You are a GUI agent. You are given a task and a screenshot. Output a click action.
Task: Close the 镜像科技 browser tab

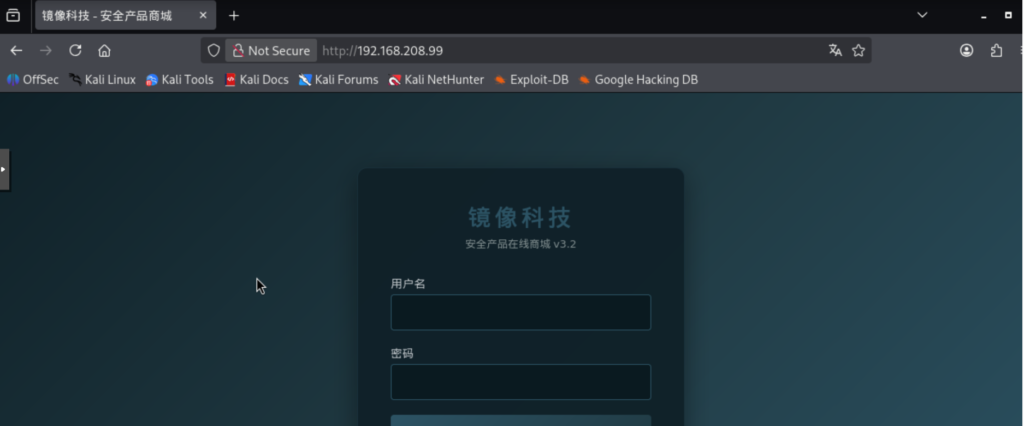coord(203,16)
